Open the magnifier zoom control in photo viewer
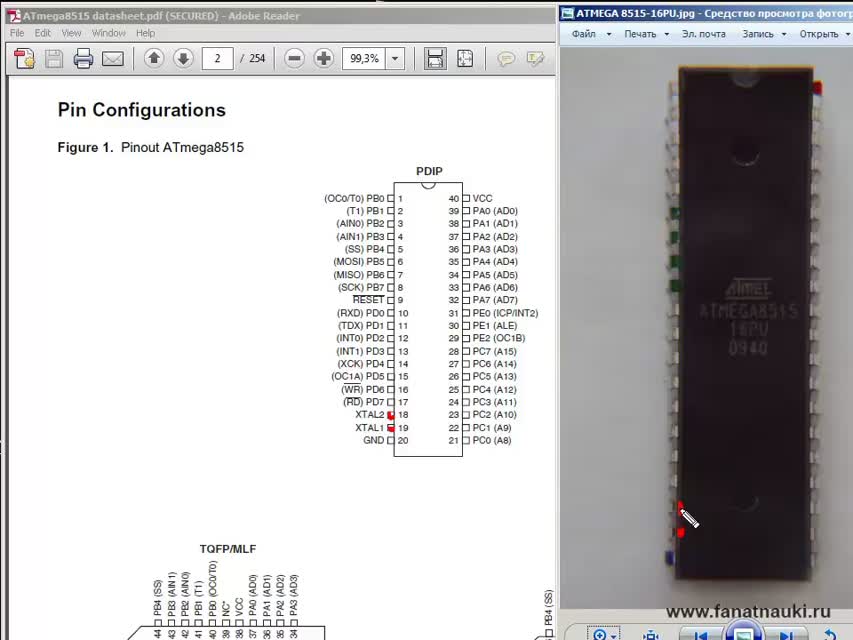The width and height of the screenshot is (853, 640). [x=604, y=635]
